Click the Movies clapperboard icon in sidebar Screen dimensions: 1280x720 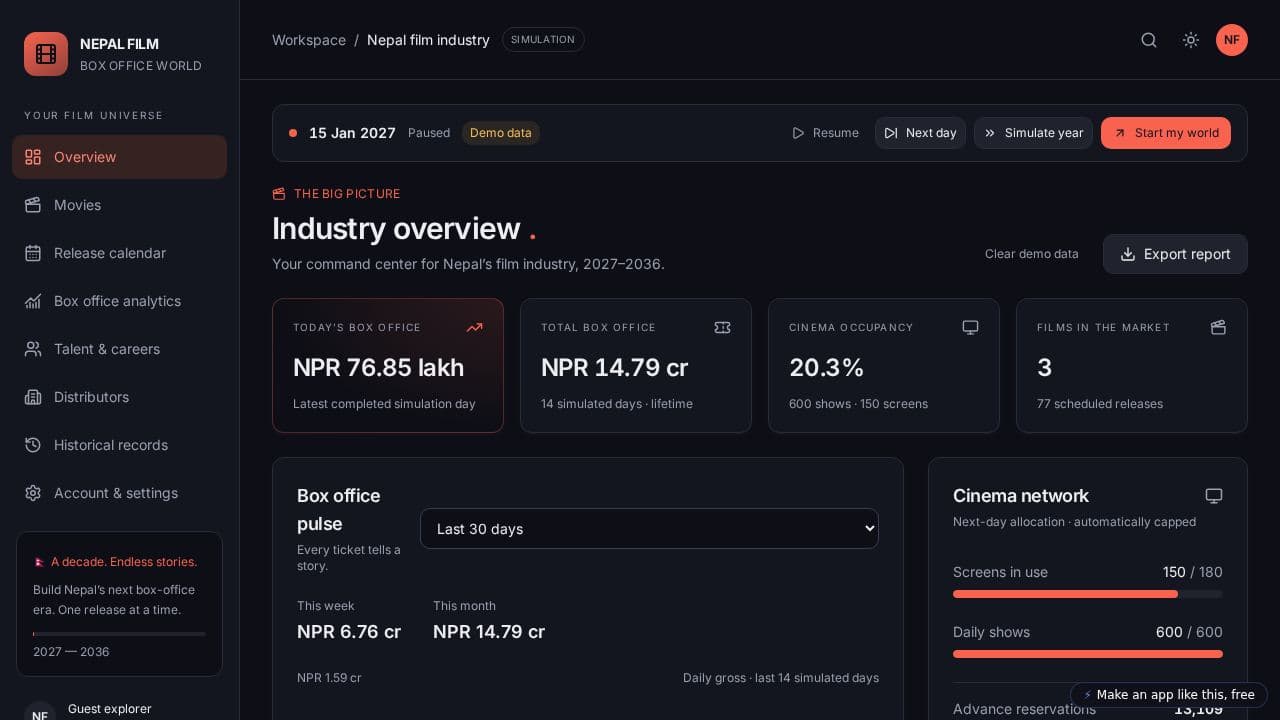(x=33, y=205)
